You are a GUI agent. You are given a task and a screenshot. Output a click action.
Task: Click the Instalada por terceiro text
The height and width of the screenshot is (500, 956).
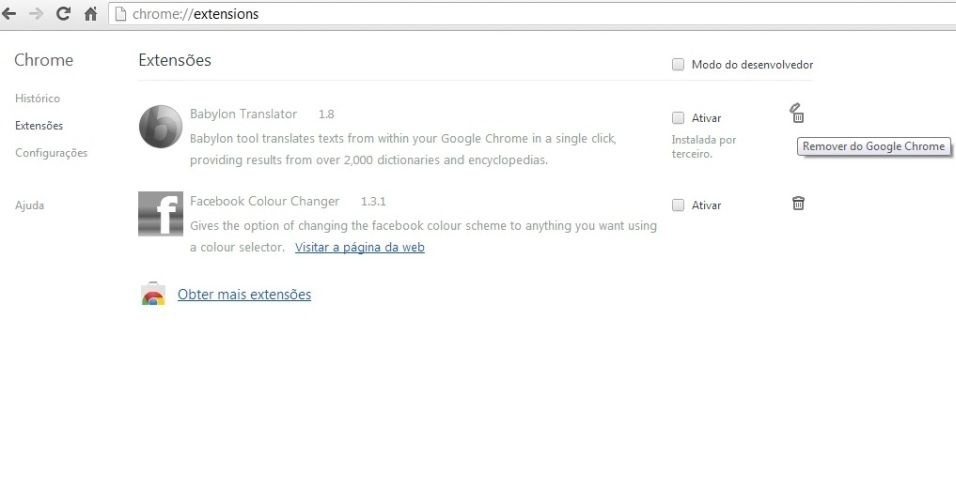(704, 147)
